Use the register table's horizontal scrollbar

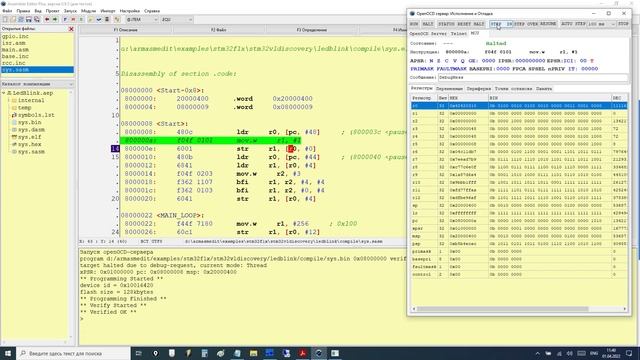pyautogui.click(x=502, y=309)
